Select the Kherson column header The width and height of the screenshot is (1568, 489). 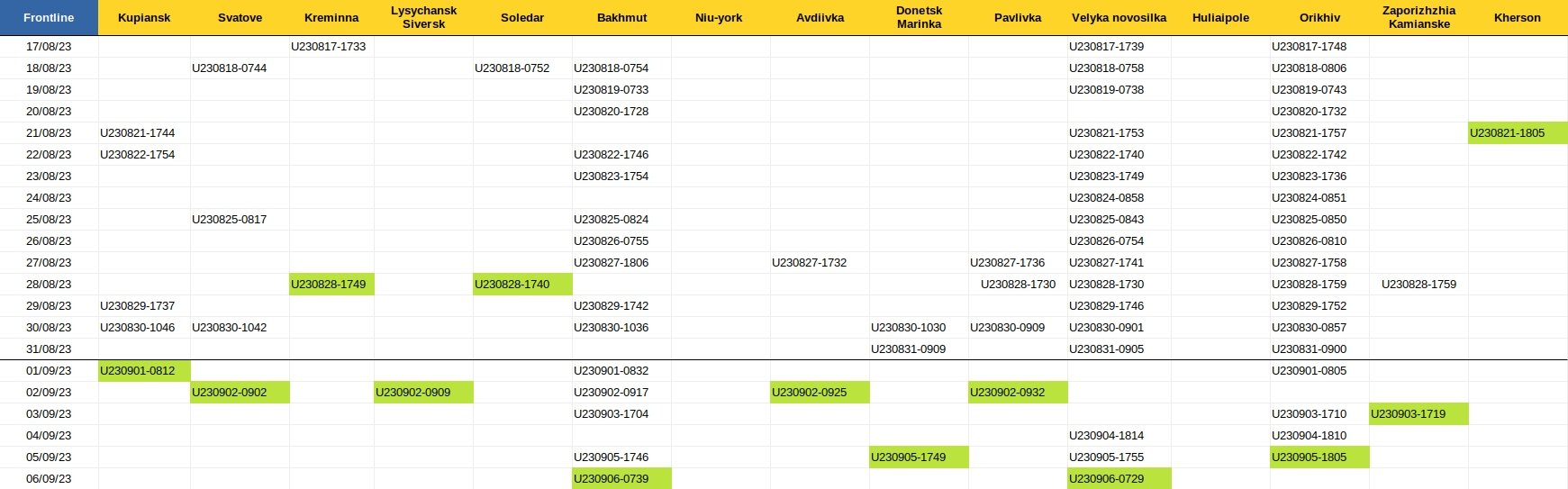pos(1518,18)
